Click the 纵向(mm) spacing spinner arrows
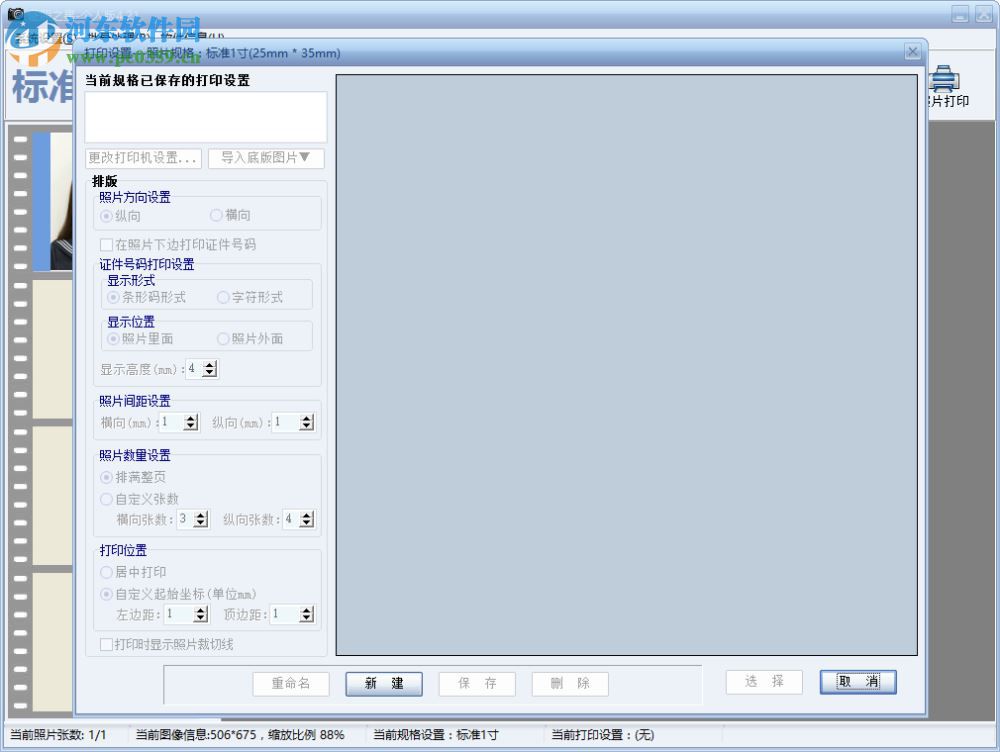 click(307, 422)
